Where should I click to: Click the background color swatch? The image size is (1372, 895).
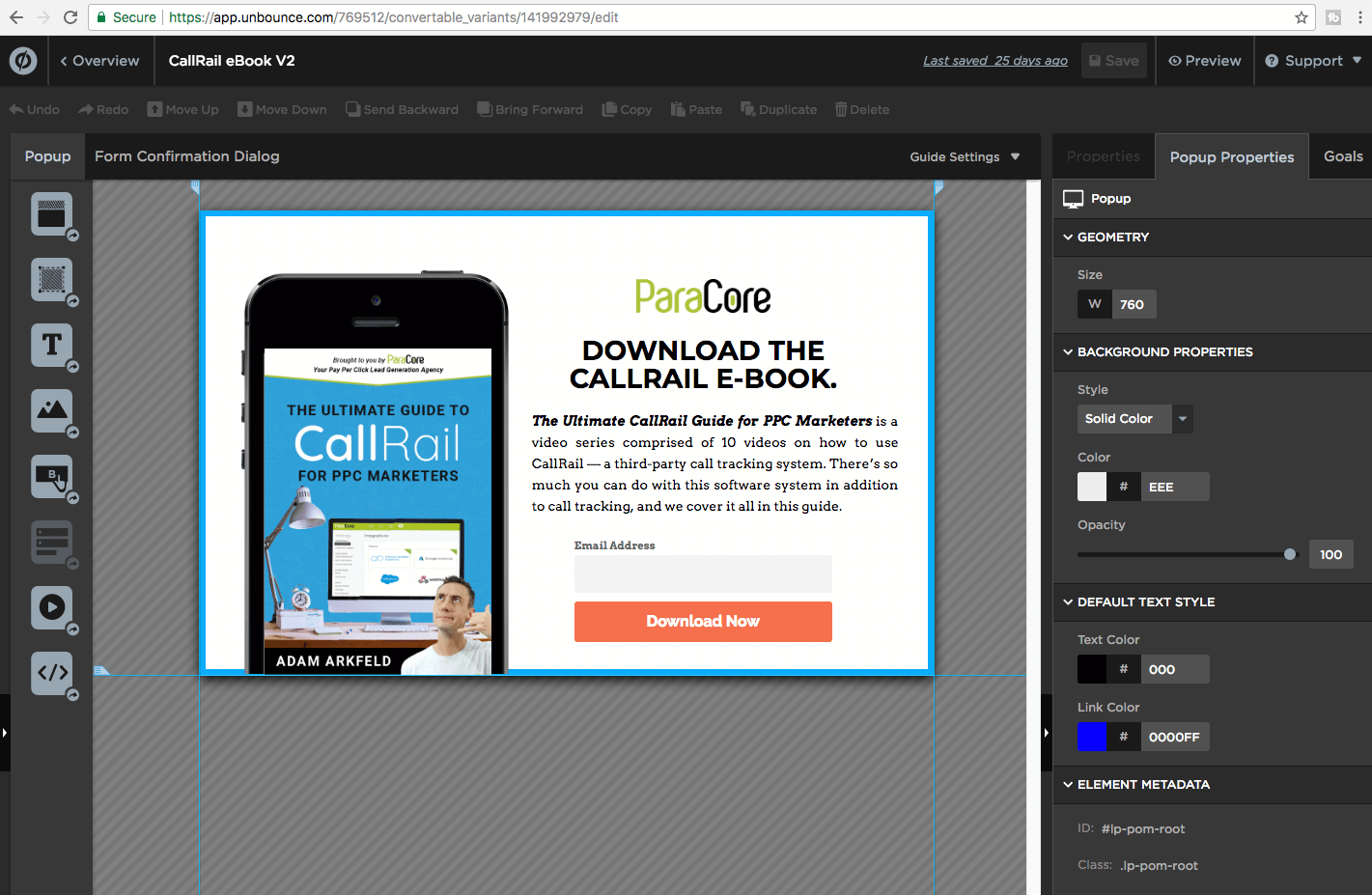[x=1092, y=487]
